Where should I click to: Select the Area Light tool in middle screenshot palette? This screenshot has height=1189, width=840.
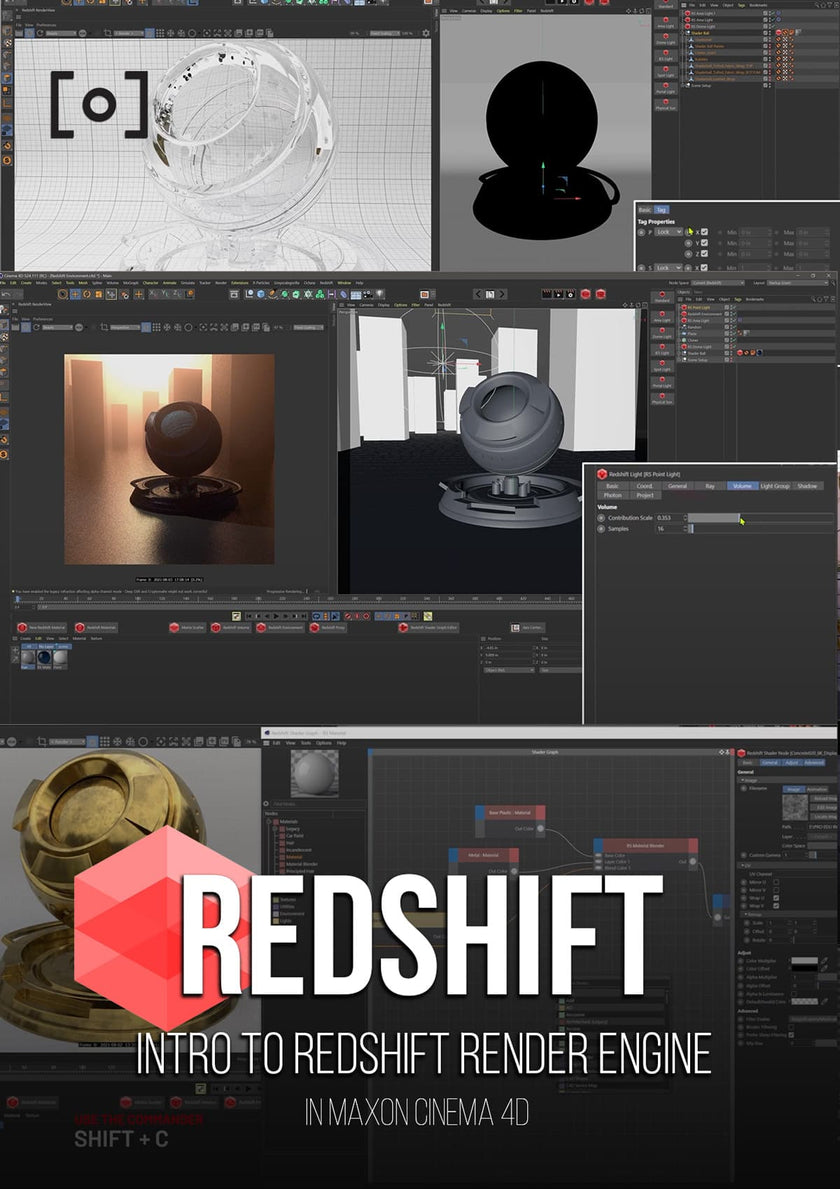click(662, 316)
